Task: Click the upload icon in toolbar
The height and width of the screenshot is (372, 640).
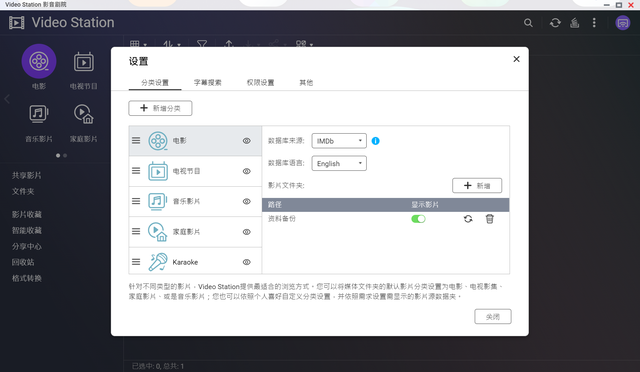Action: point(229,44)
